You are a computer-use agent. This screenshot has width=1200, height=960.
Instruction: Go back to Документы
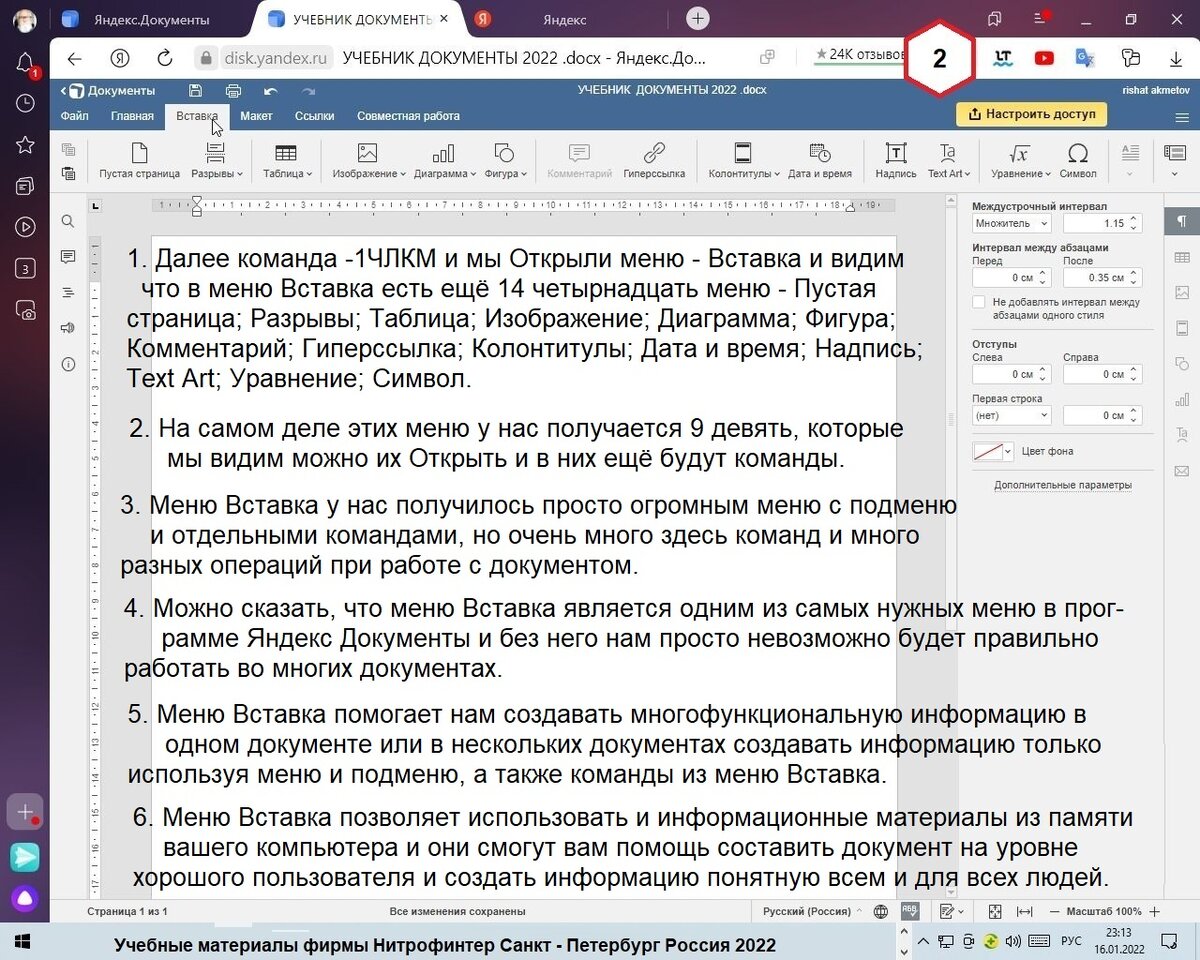pos(108,90)
